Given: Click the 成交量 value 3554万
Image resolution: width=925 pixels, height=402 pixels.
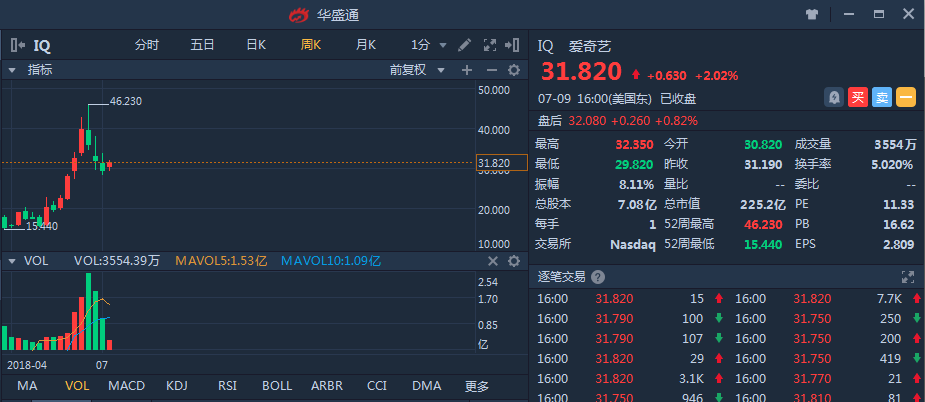Looking at the screenshot, I should [x=895, y=145].
